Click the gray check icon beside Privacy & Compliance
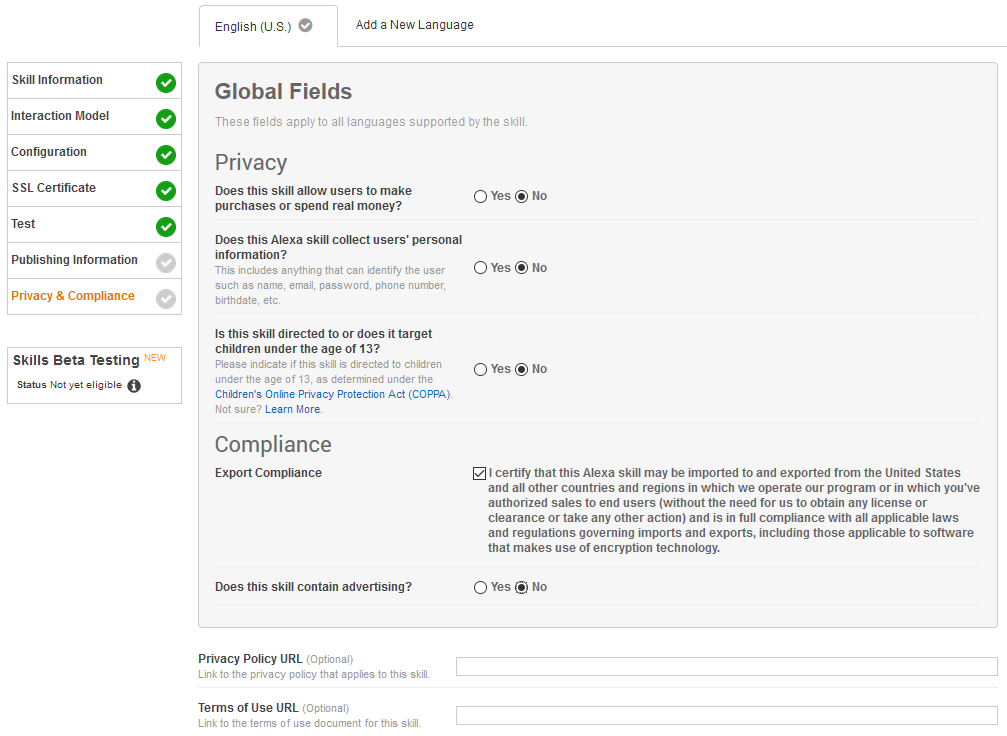 click(x=166, y=299)
